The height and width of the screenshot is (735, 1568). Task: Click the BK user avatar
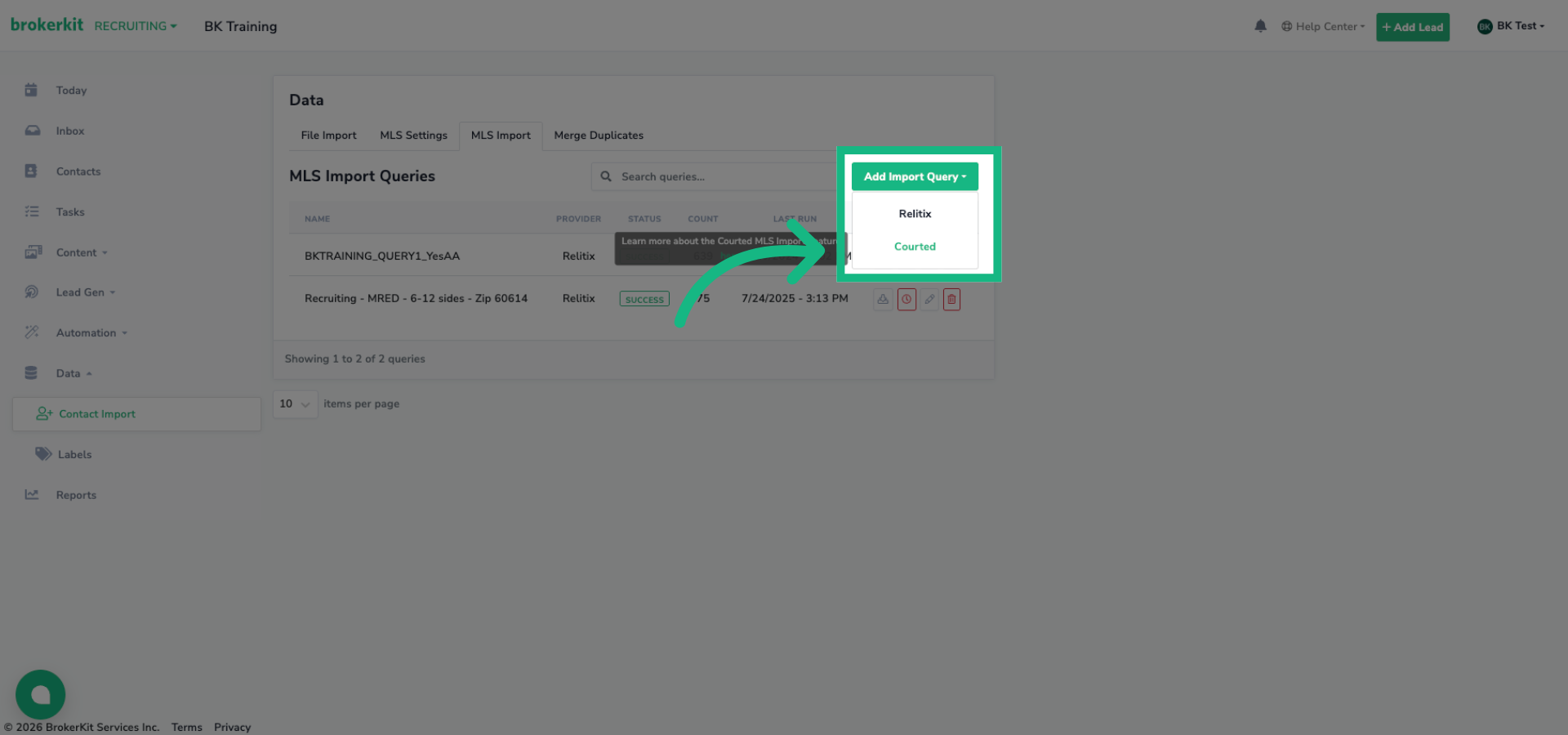[1485, 27]
